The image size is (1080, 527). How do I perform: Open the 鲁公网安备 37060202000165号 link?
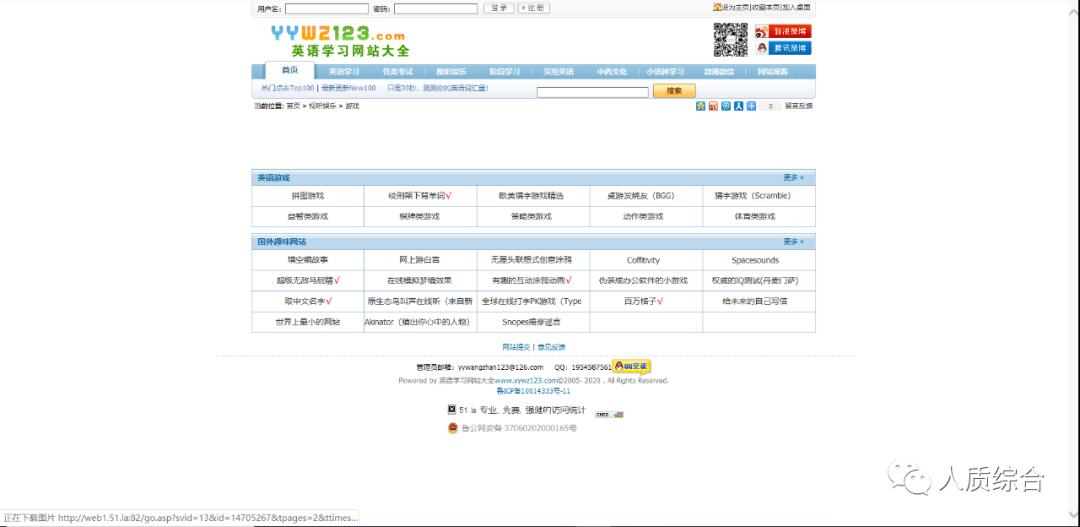click(x=519, y=428)
